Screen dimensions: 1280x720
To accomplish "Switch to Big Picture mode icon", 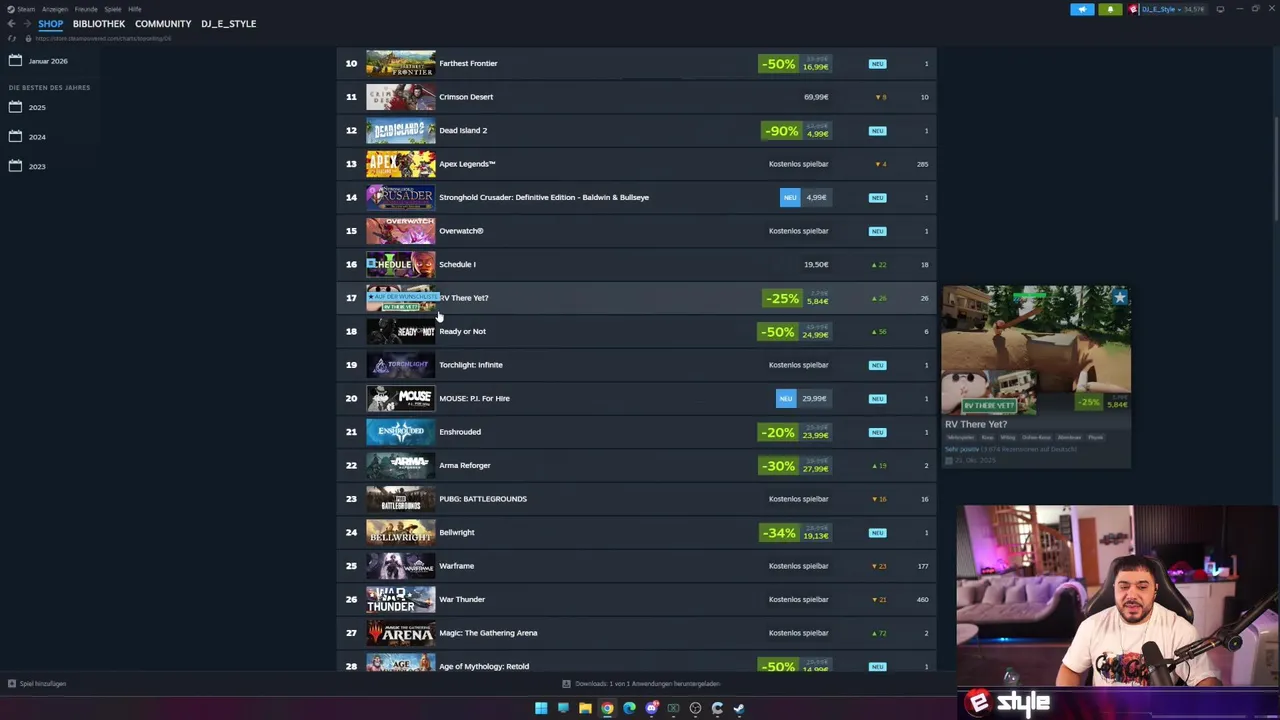I will pos(1220,9).
